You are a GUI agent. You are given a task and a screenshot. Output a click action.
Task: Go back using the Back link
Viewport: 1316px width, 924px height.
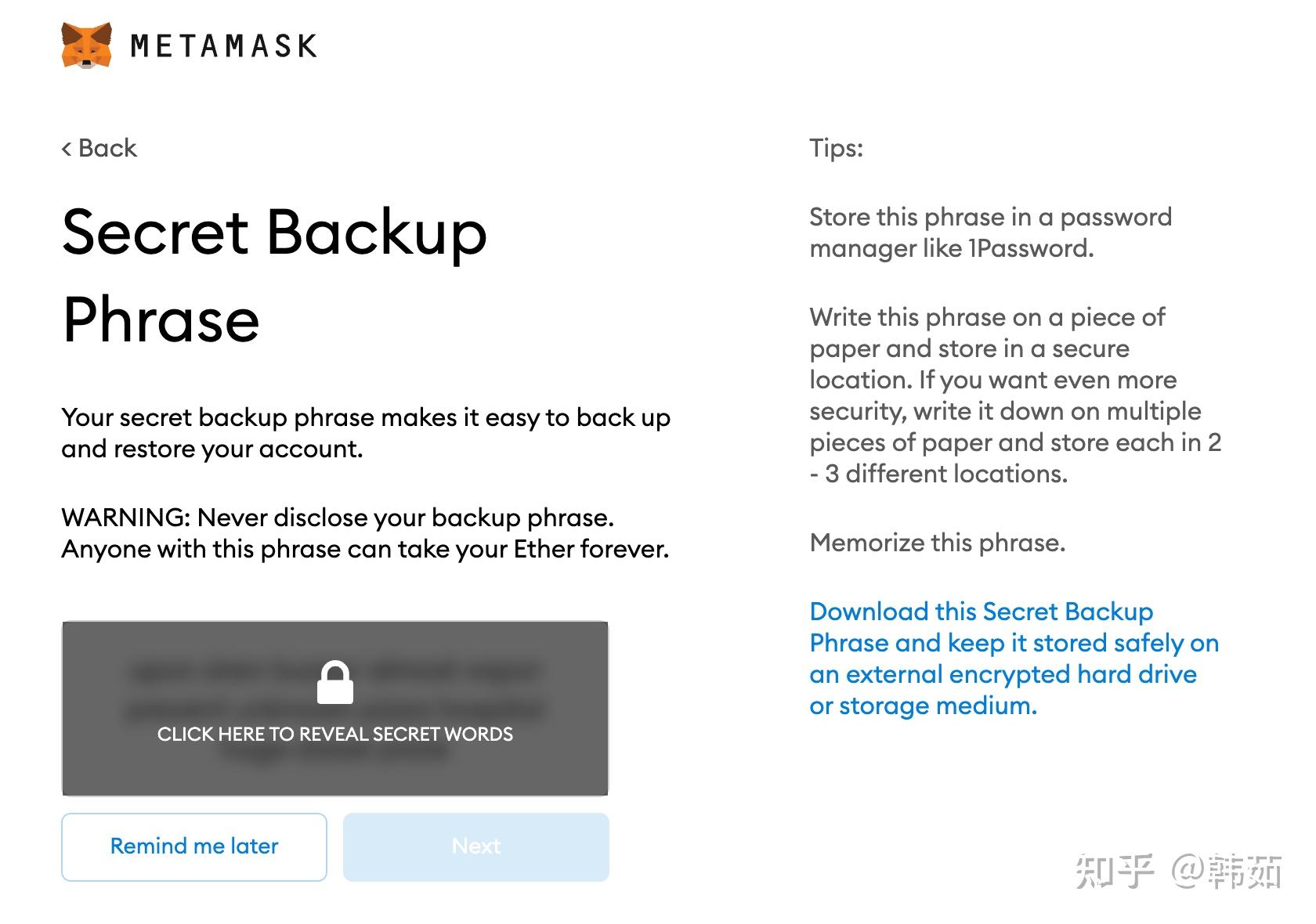pos(99,148)
